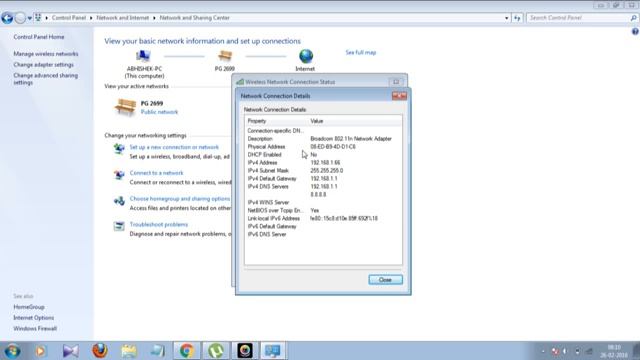Click the Back navigation arrow

point(7,18)
